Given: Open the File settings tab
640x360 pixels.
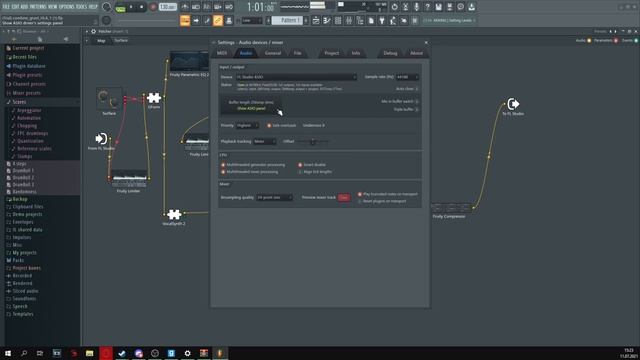Looking at the screenshot, I should 298,53.
